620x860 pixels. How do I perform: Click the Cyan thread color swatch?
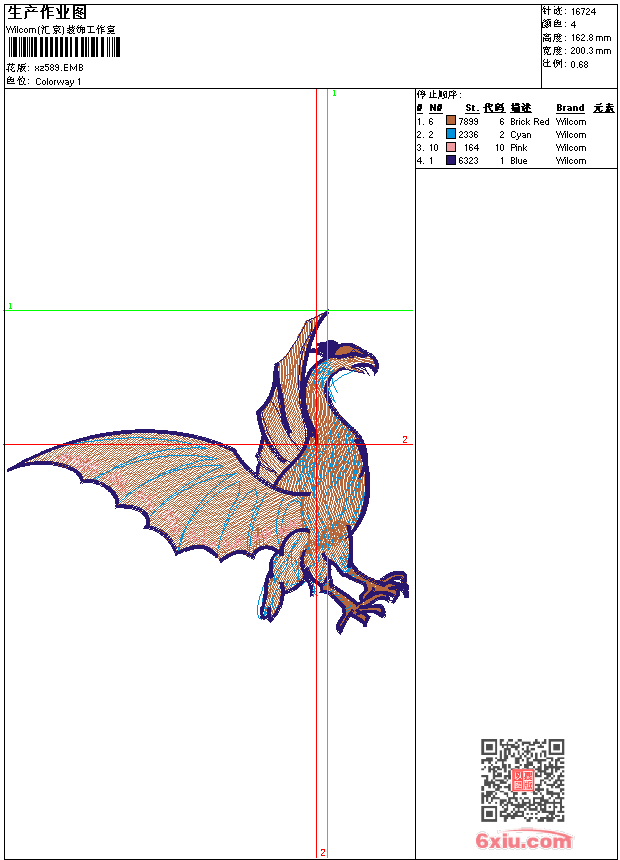point(451,135)
